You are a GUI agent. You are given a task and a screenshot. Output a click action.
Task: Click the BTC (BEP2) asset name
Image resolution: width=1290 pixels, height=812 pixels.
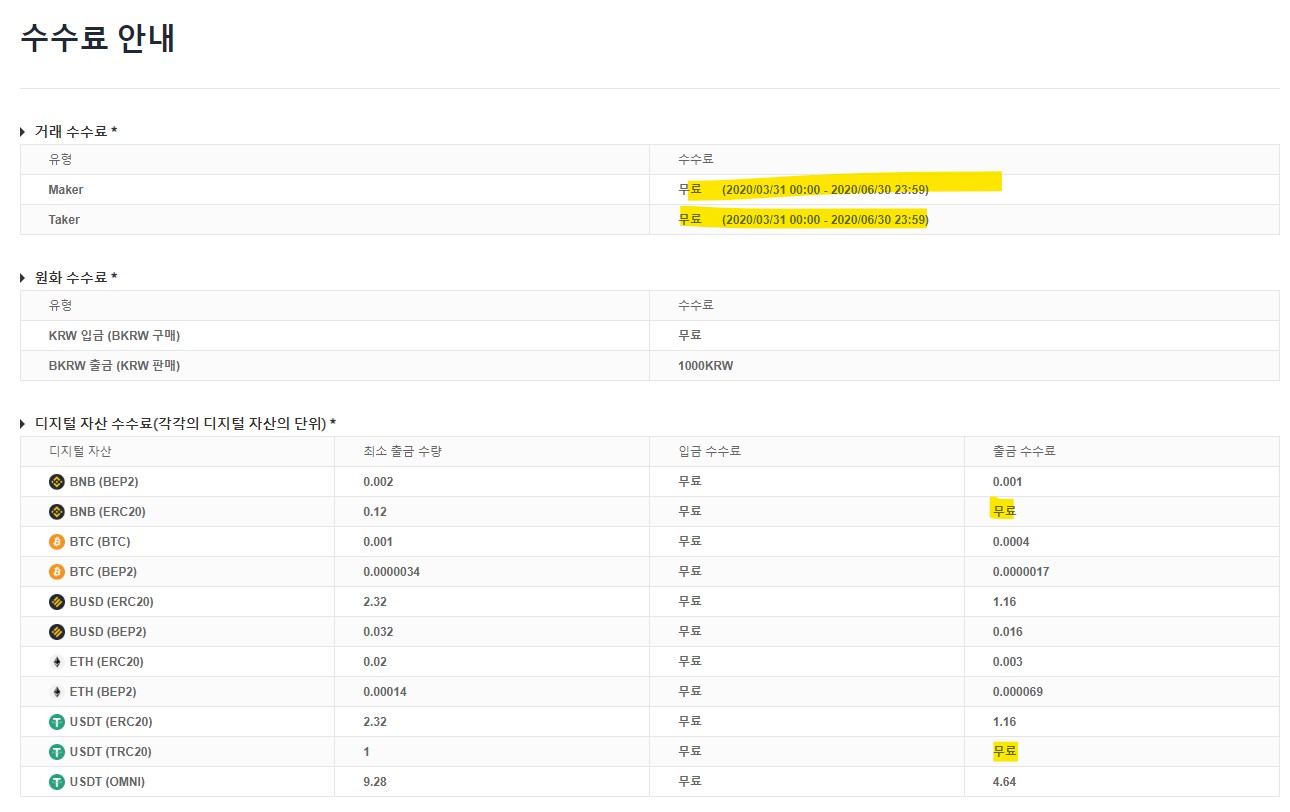pyautogui.click(x=104, y=571)
